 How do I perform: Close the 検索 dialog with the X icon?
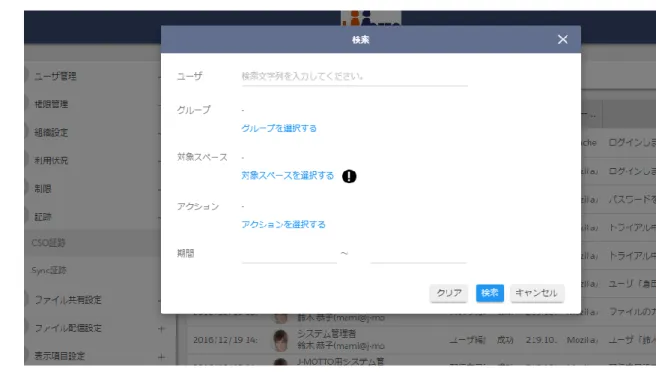point(562,39)
